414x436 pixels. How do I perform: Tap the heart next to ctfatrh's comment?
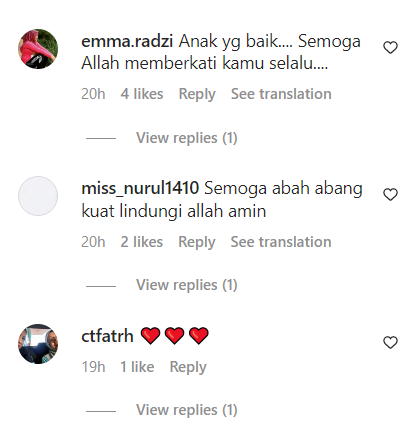tap(390, 342)
